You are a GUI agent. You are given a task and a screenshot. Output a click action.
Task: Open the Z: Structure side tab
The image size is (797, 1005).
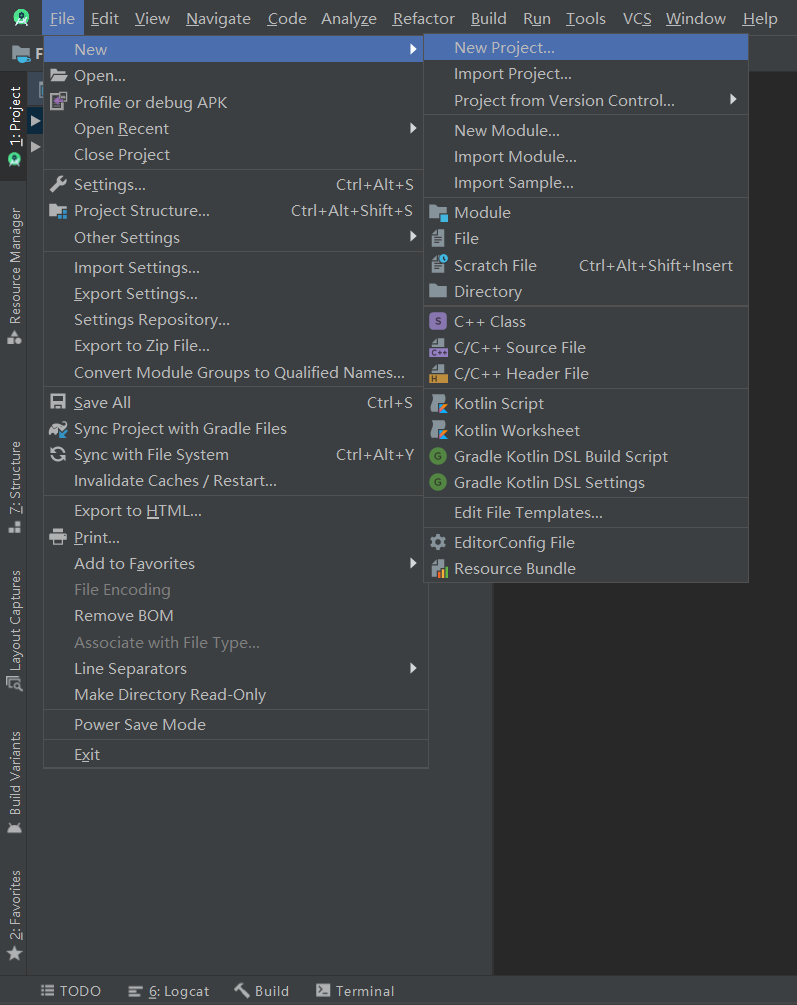14,487
